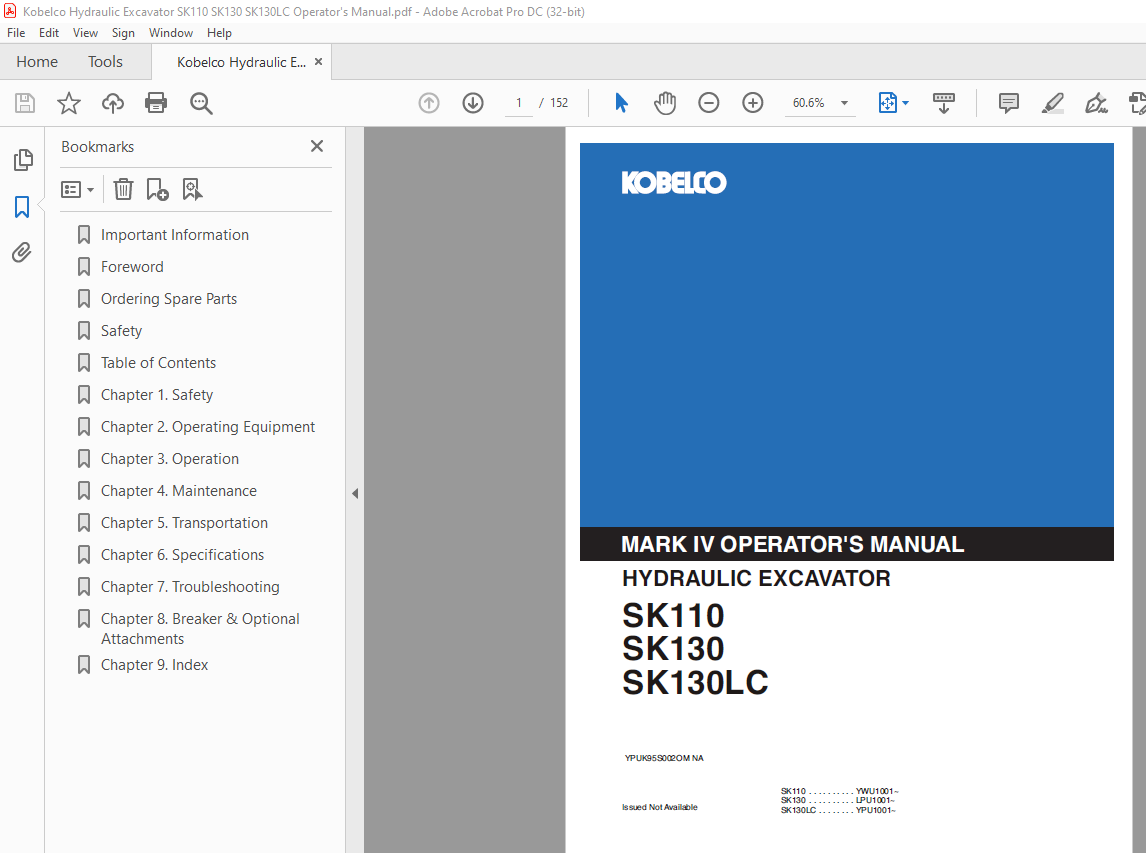
Task: Print the document with printer icon
Action: (156, 103)
